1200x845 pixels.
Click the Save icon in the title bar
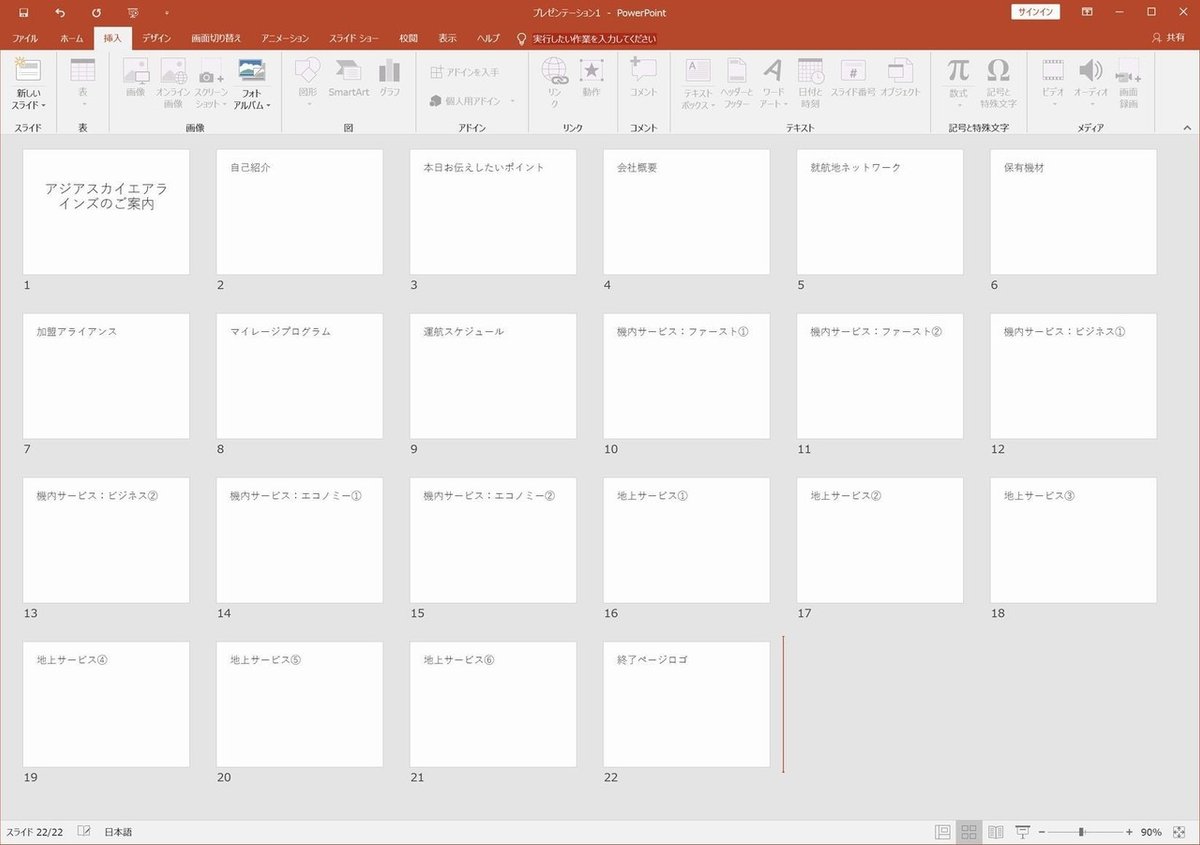[23, 13]
